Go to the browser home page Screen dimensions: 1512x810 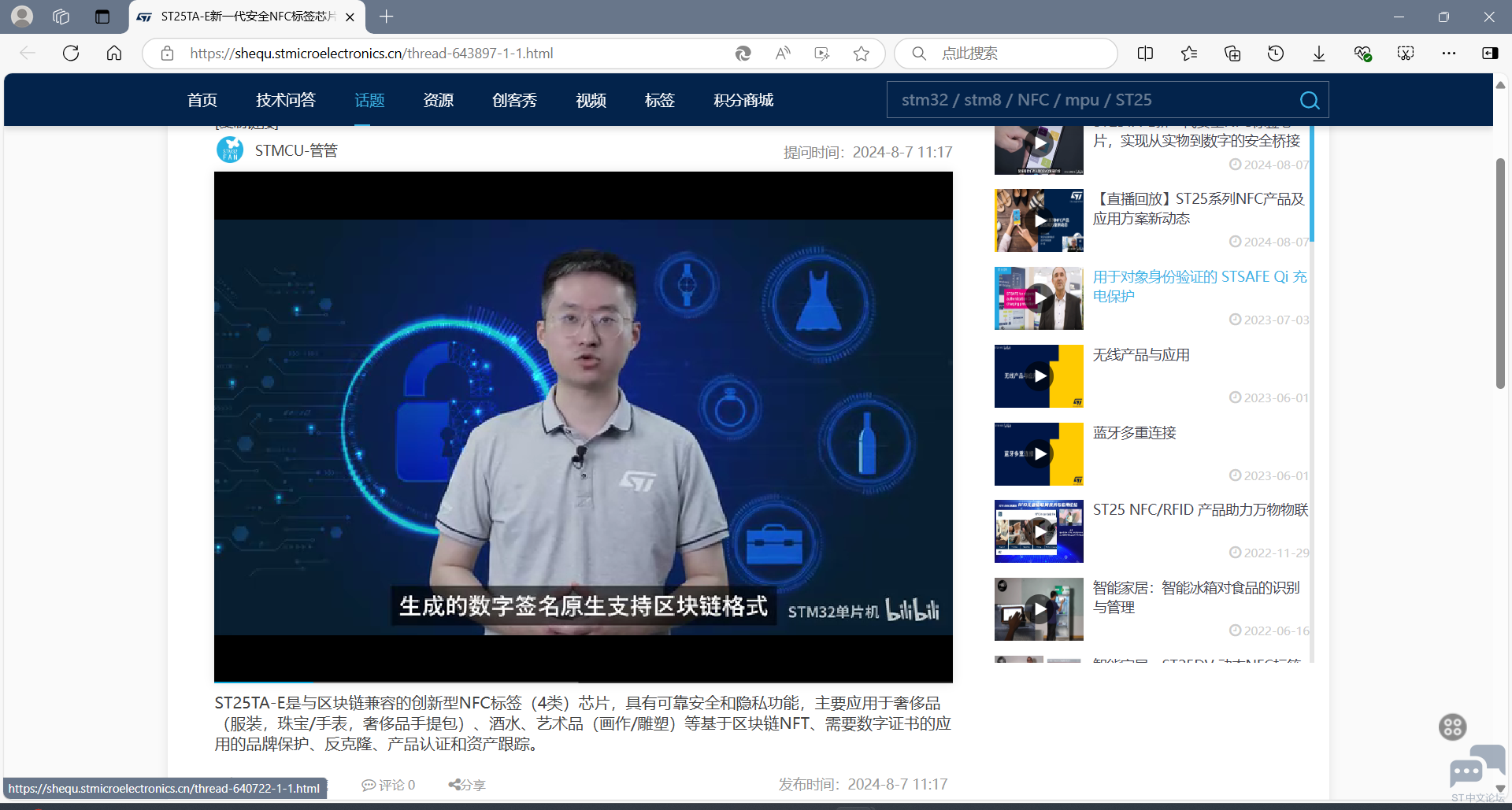114,53
